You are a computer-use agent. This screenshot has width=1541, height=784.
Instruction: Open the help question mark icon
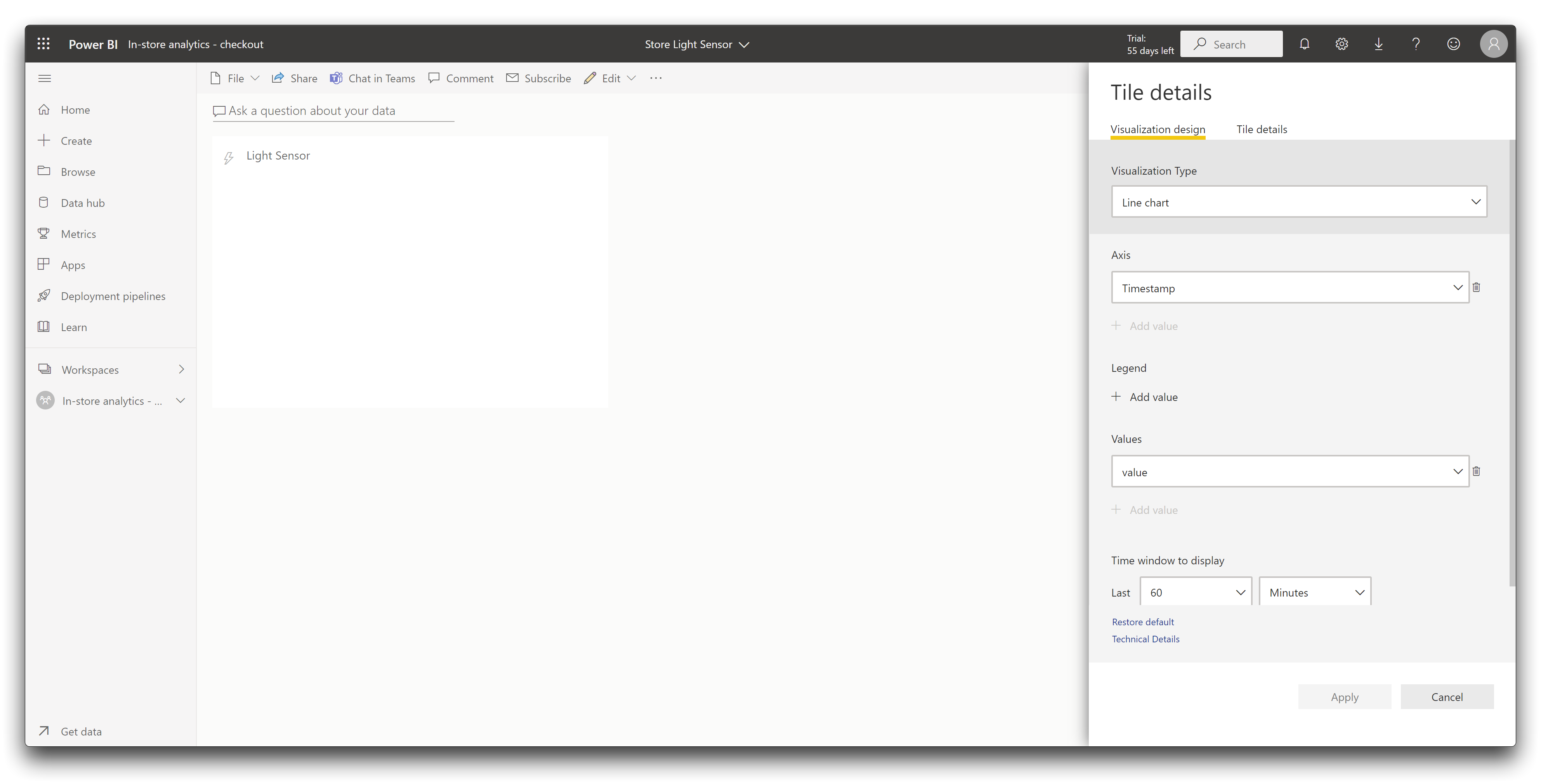click(1416, 43)
